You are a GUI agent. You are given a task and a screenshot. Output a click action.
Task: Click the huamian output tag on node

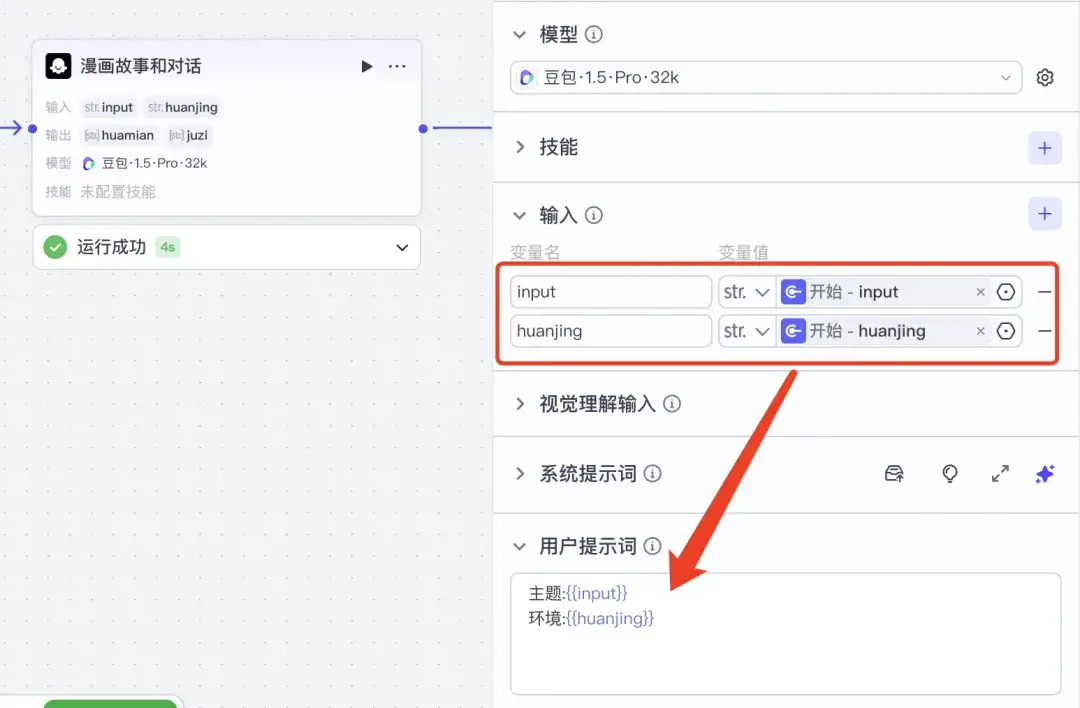pyautogui.click(x=118, y=136)
